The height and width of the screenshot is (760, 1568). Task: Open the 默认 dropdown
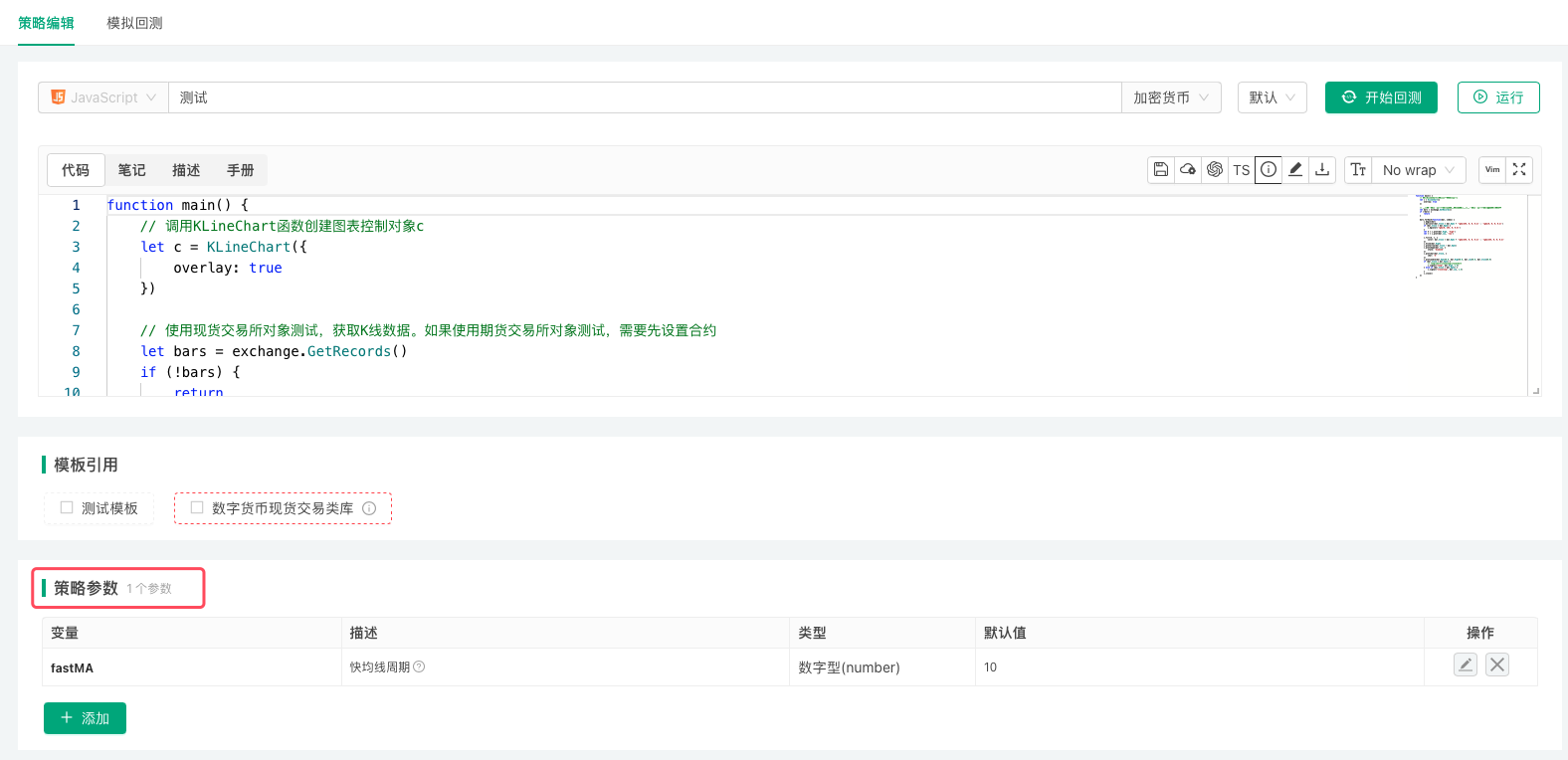1273,97
